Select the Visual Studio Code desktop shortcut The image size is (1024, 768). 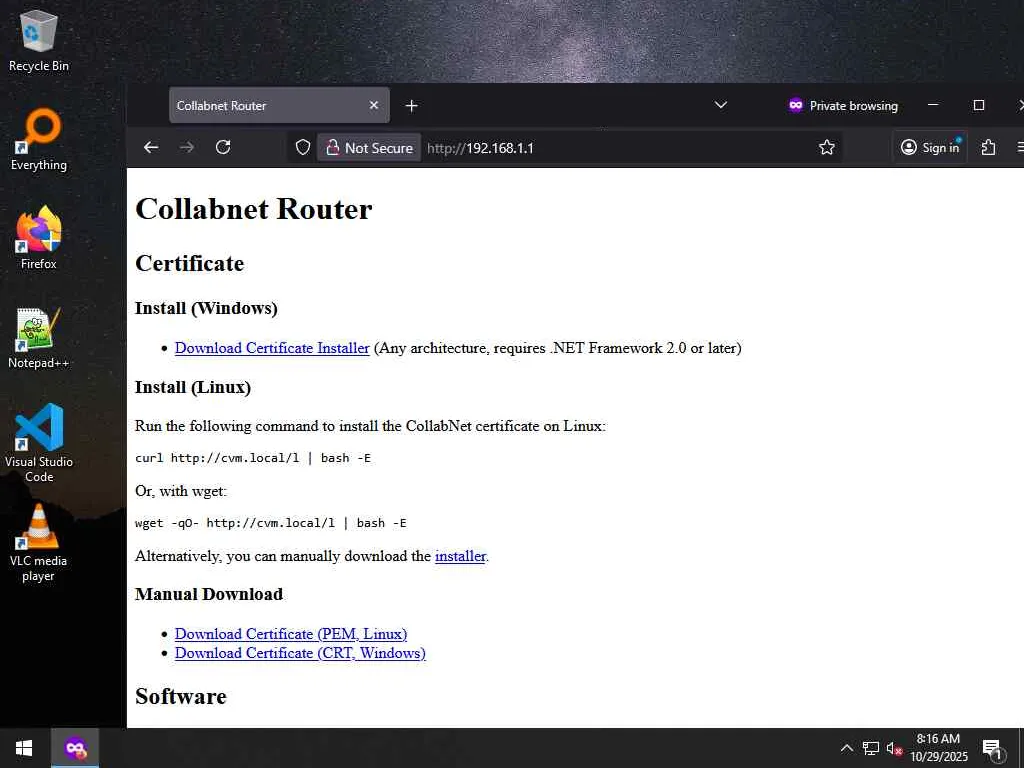point(39,443)
